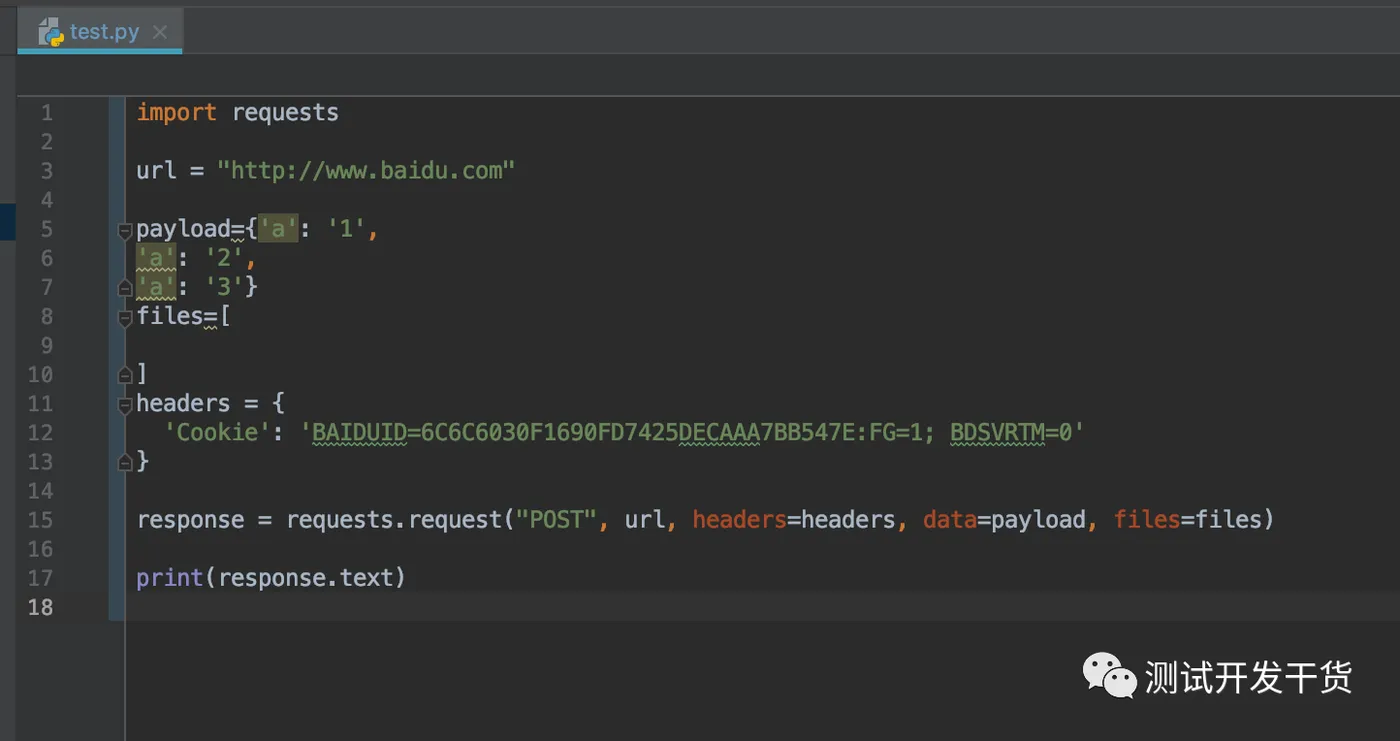This screenshot has height=741, width=1400.
Task: Click the 'headers=headers' argument on line 15
Action: 794,520
